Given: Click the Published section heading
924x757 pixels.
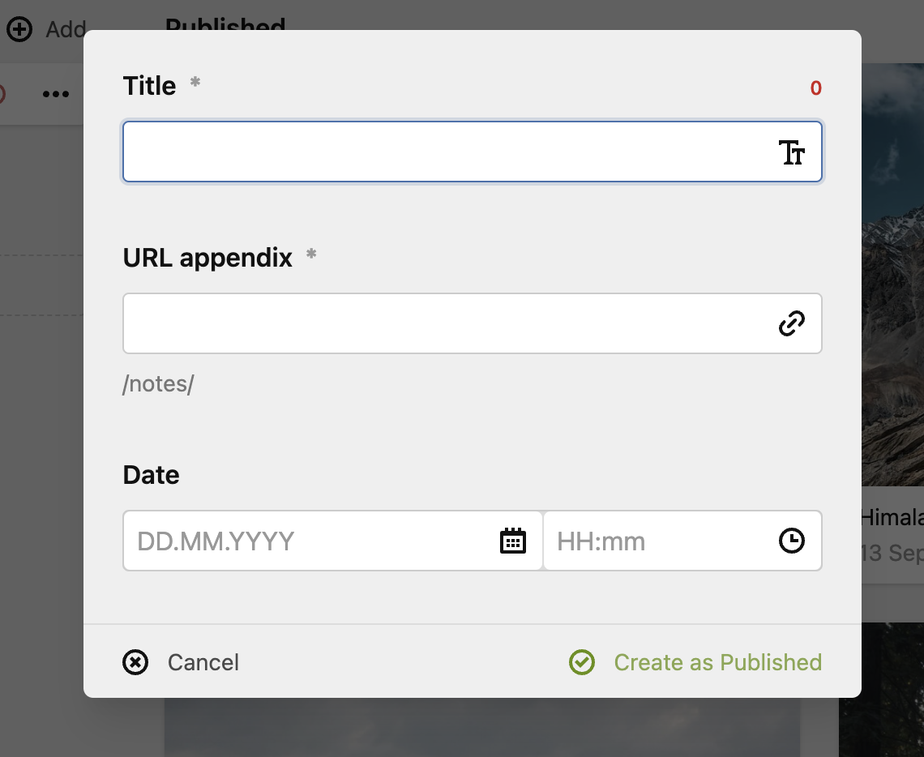Looking at the screenshot, I should click(225, 22).
